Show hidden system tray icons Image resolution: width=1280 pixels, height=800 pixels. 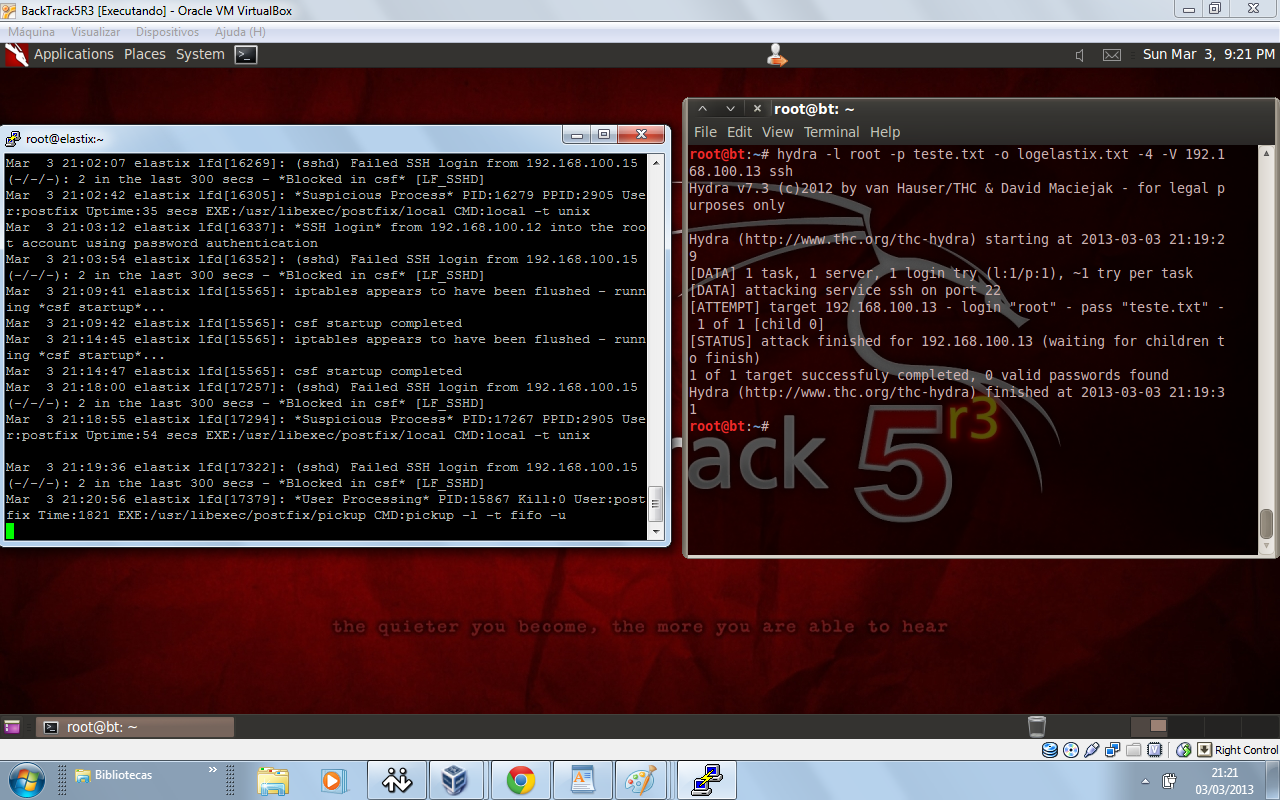(x=1145, y=780)
